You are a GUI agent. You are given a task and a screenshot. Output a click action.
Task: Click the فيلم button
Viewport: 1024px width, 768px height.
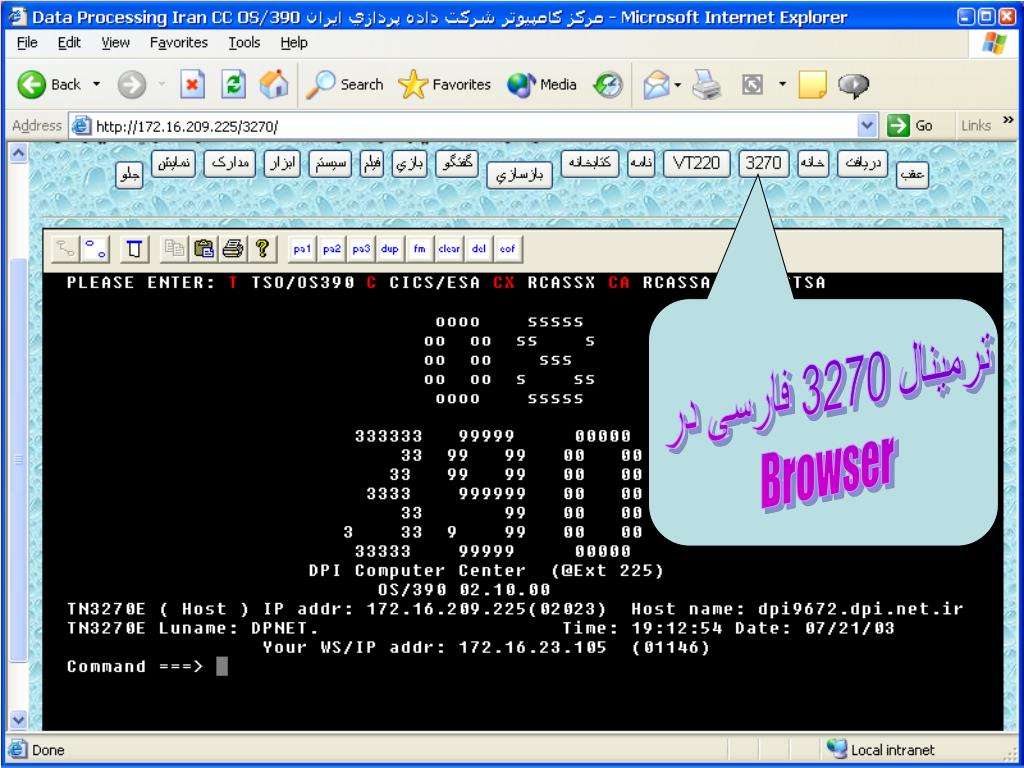(372, 164)
